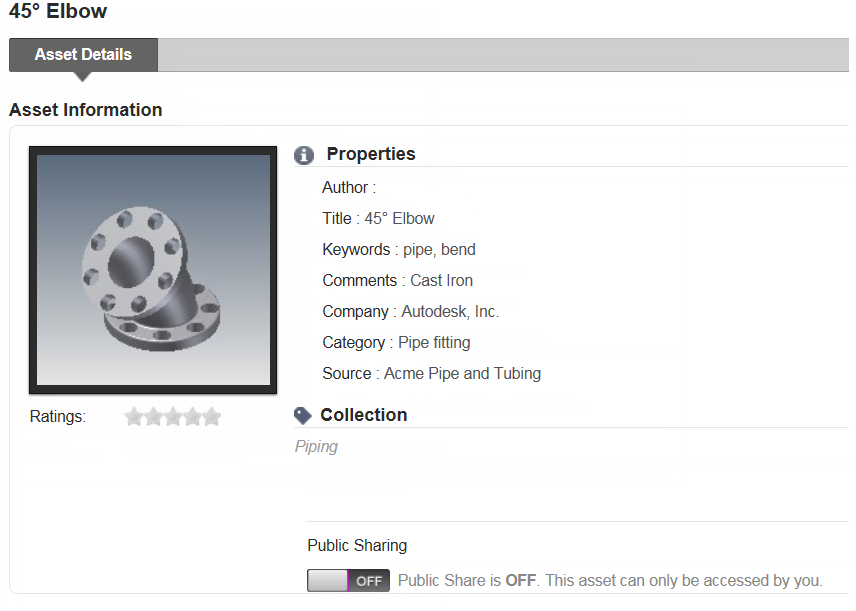Open the Asset Details tab
856x611 pixels.
pos(83,55)
